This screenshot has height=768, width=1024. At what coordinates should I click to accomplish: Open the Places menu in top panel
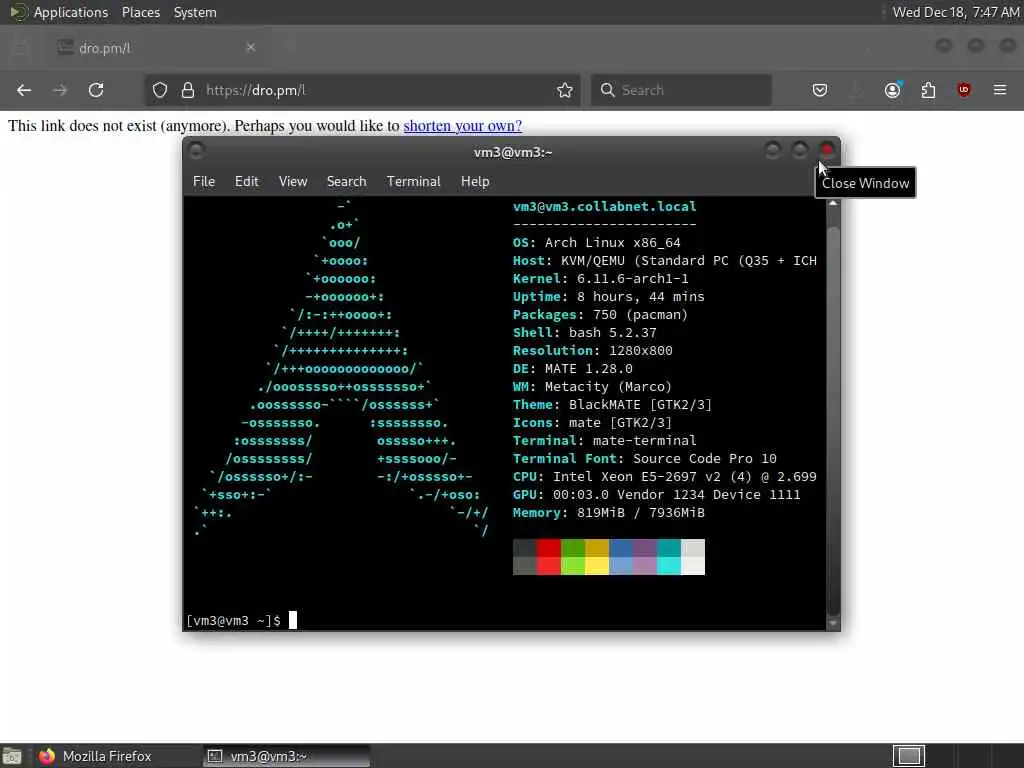coord(140,12)
